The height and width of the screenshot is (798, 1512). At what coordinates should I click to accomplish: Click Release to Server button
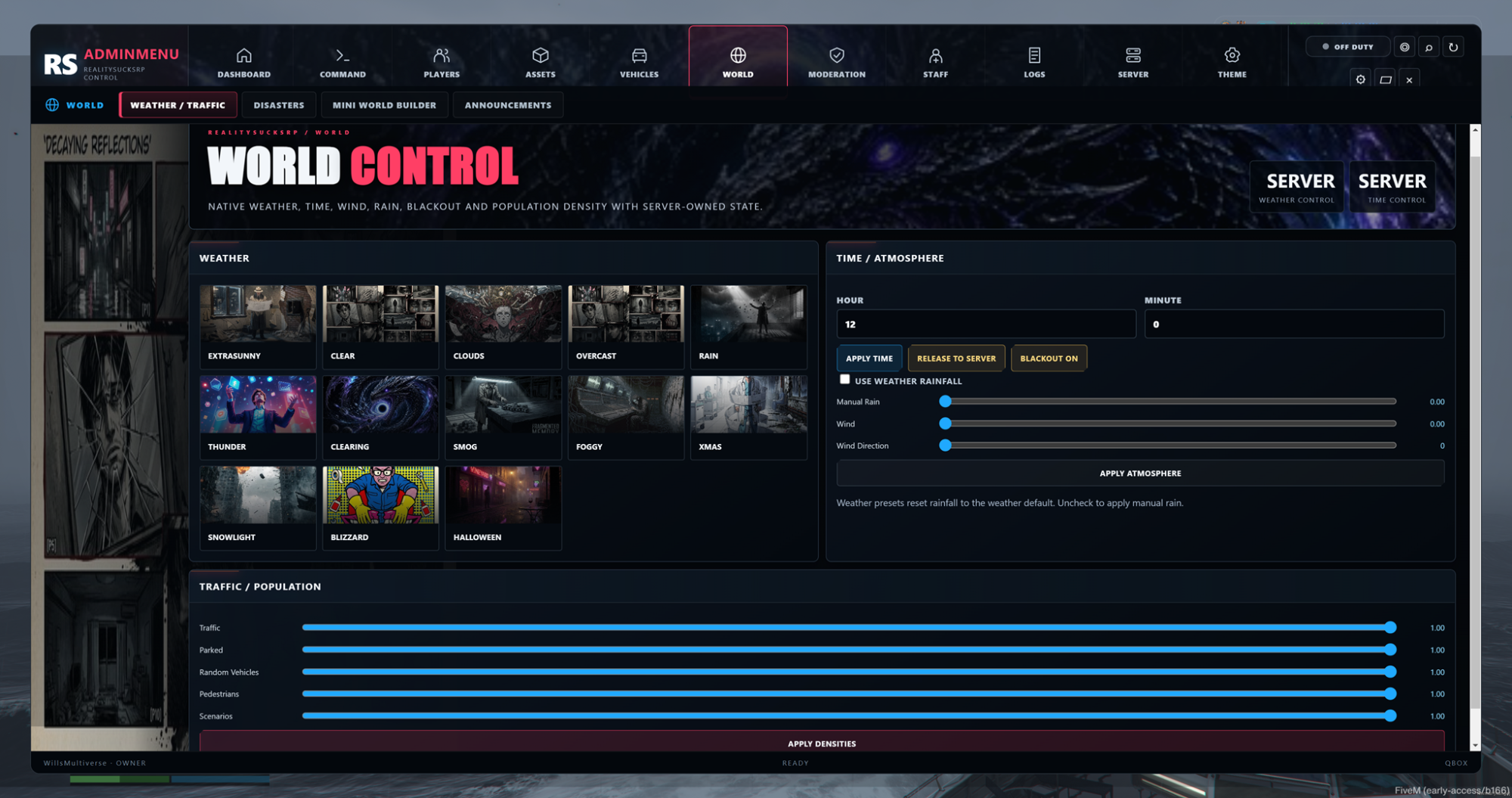pos(956,359)
